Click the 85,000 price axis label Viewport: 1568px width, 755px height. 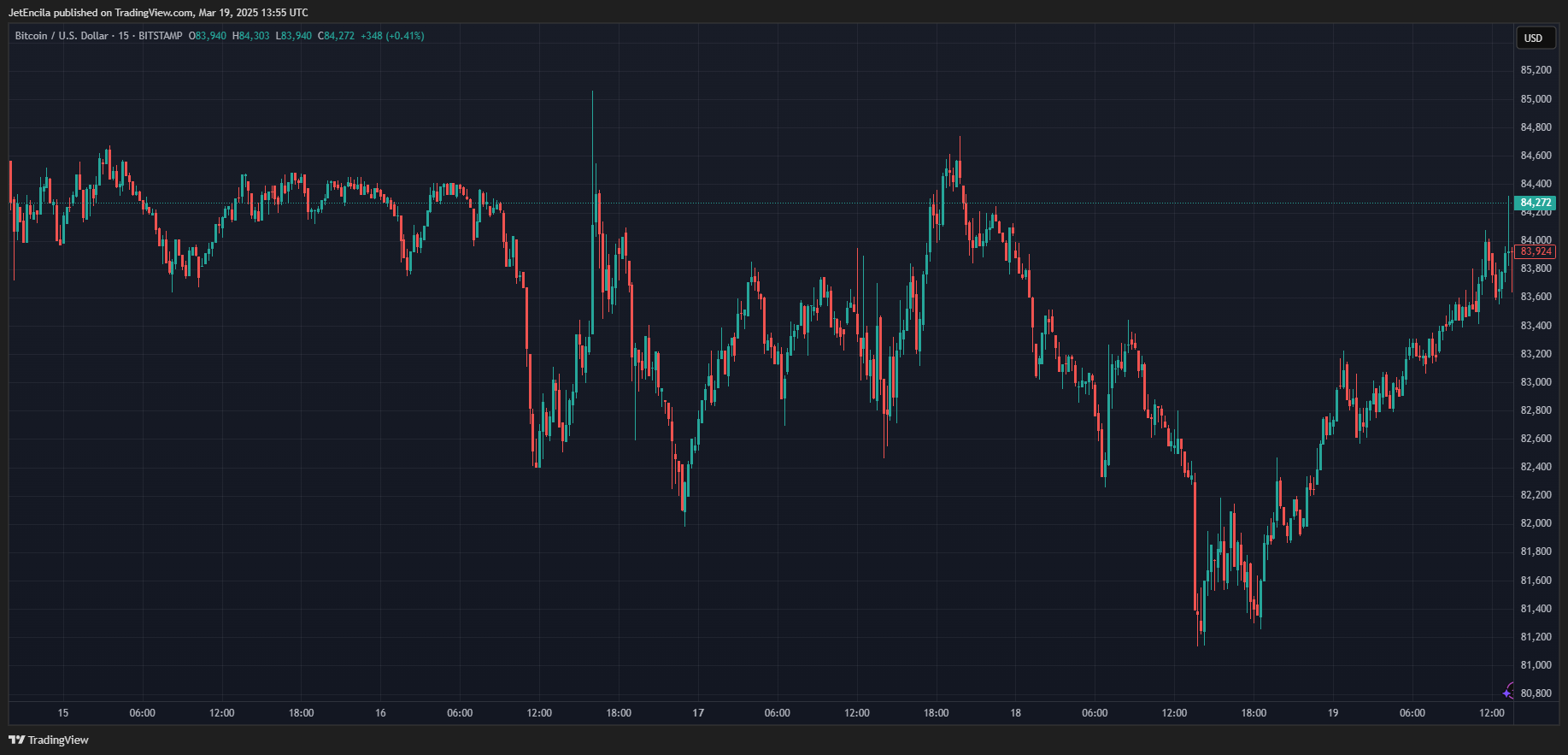(x=1536, y=99)
